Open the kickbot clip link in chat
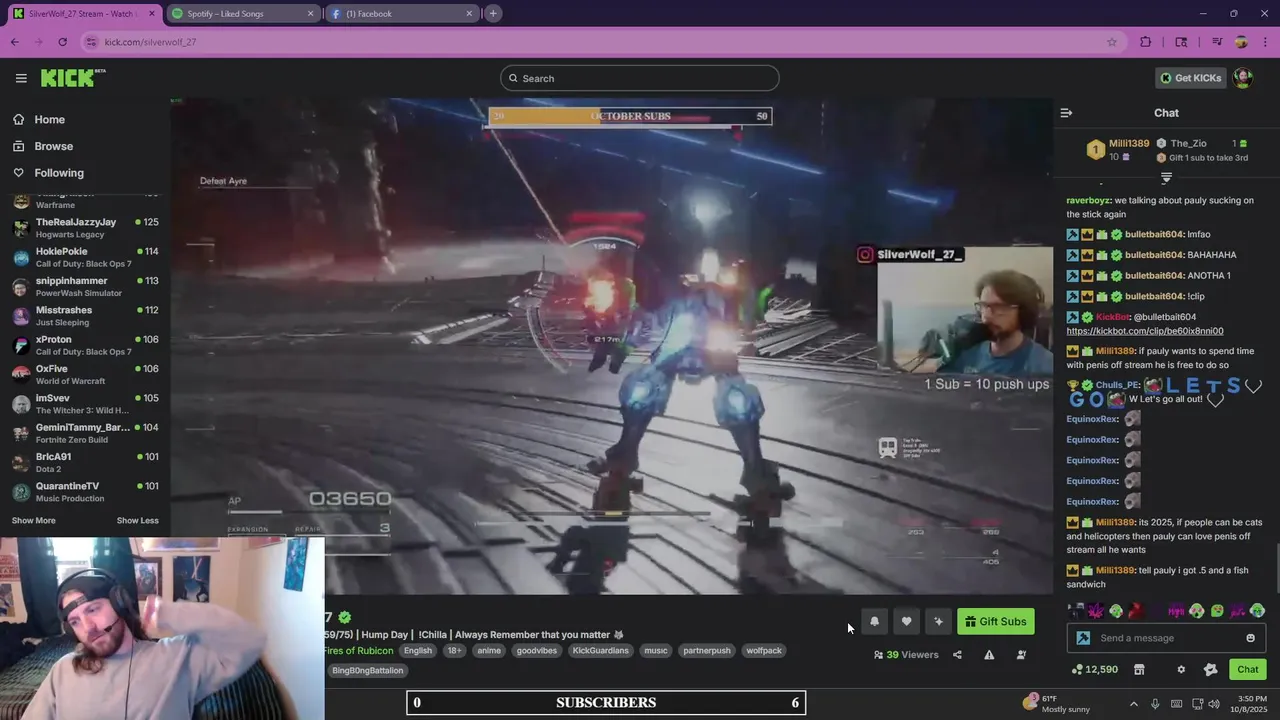Image resolution: width=1280 pixels, height=720 pixels. coord(1144,331)
